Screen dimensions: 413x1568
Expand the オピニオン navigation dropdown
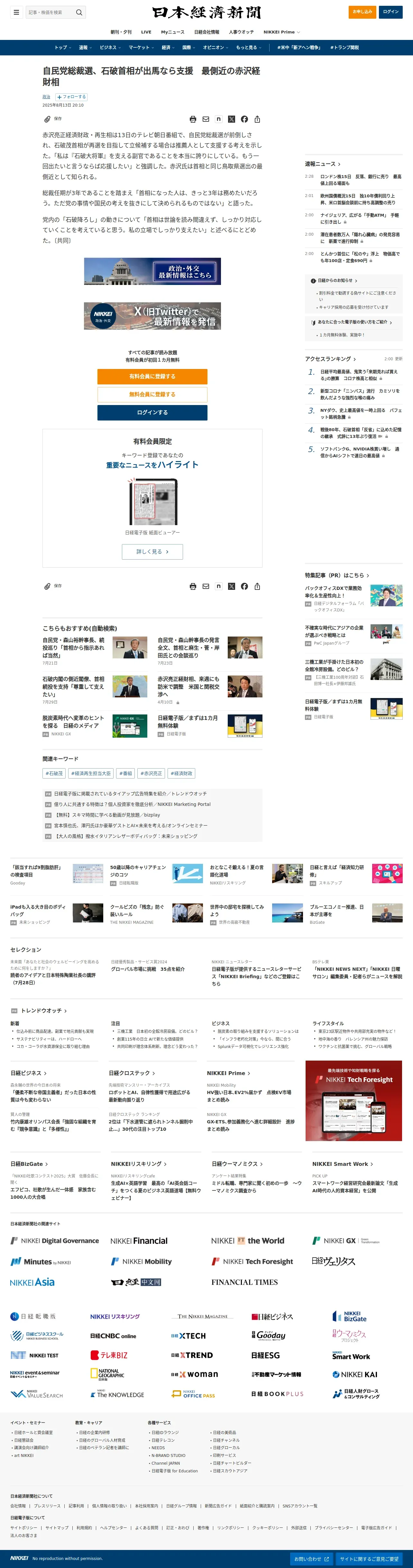click(215, 47)
